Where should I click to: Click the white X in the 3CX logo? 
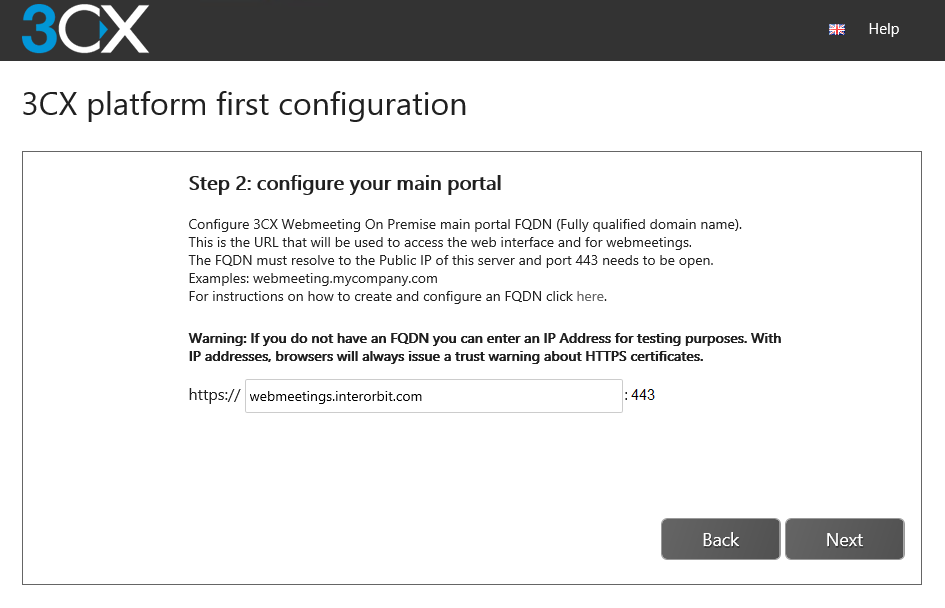(x=125, y=29)
